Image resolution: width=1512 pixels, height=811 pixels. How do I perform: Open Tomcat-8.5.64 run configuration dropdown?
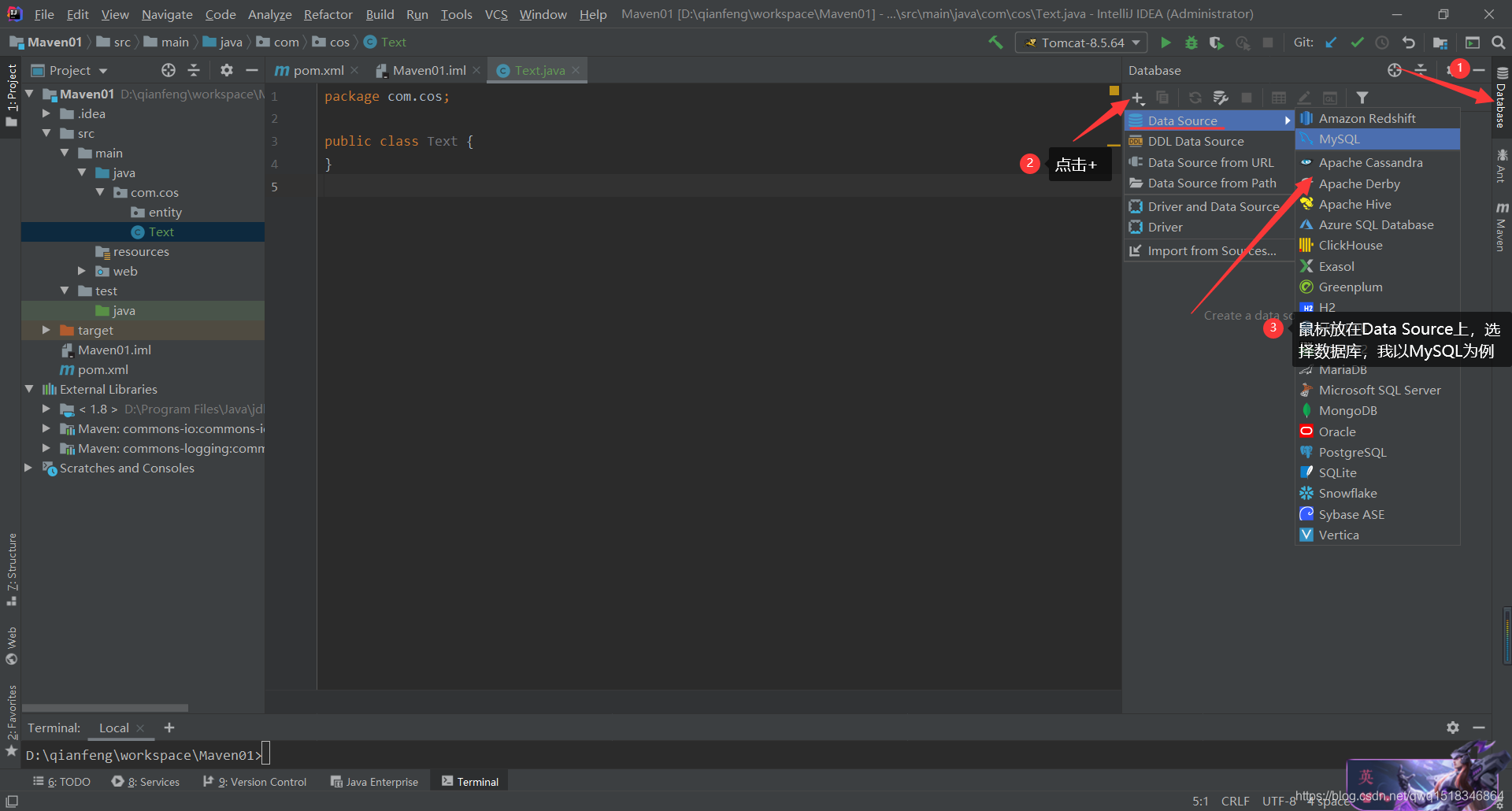click(1081, 43)
